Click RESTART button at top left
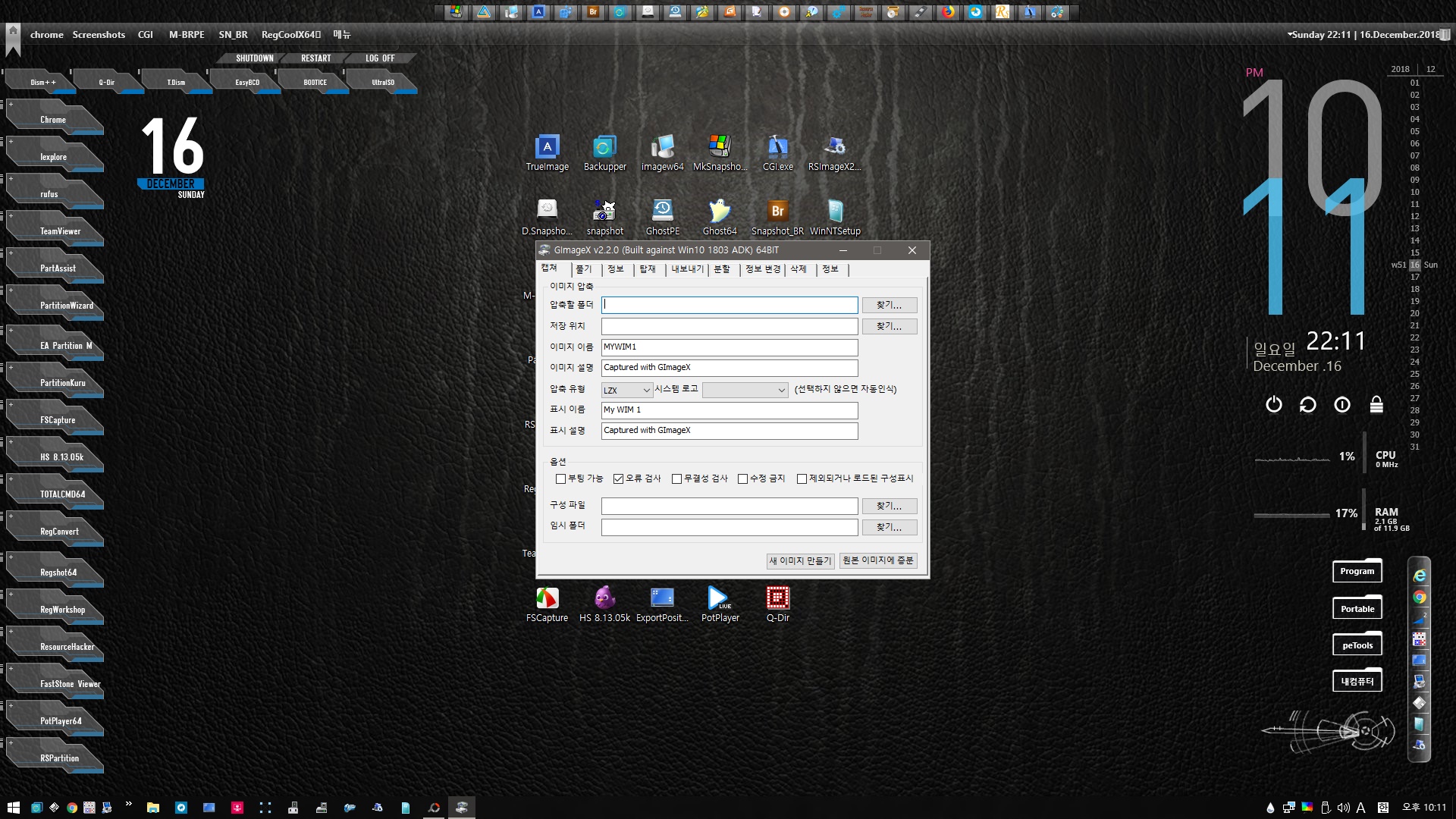 (315, 58)
